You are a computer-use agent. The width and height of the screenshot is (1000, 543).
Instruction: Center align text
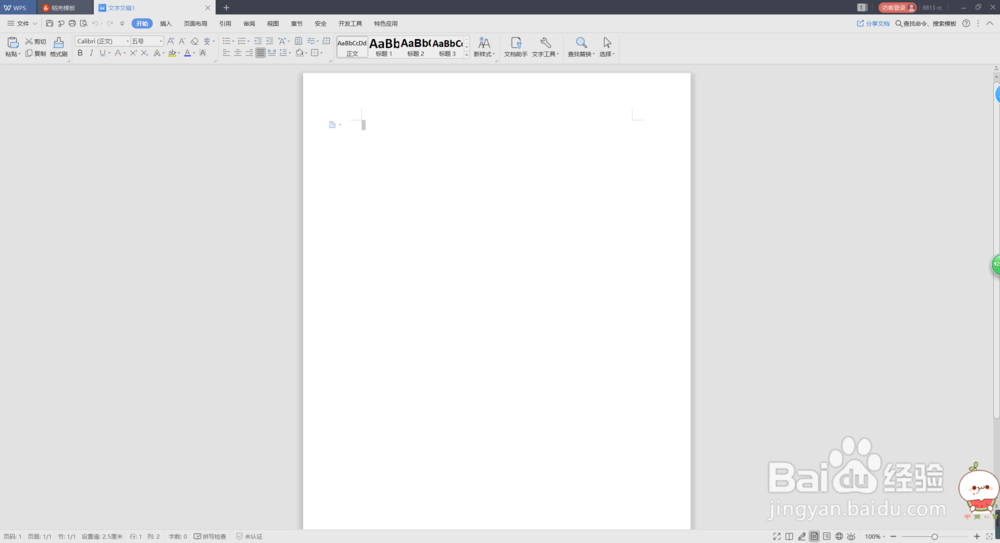pyautogui.click(x=238, y=53)
